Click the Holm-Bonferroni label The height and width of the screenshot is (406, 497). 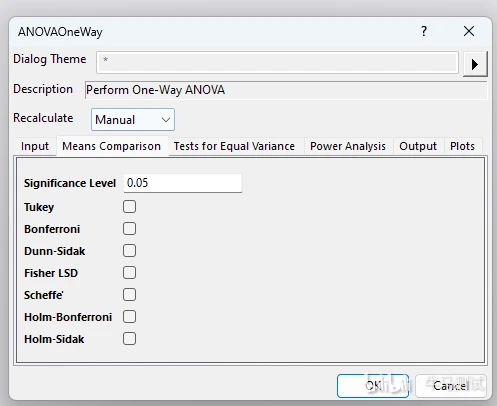[68, 317]
